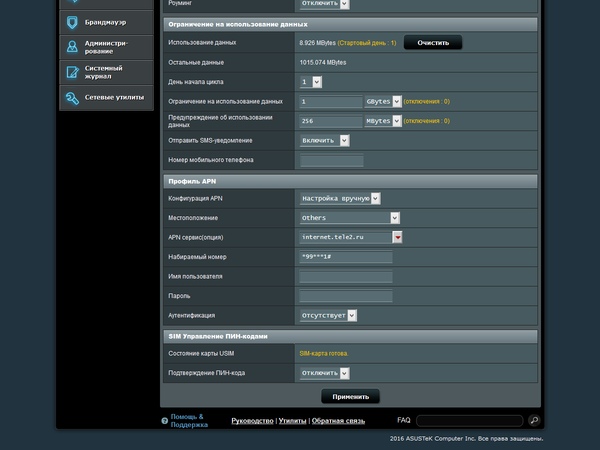Click the FAQ search input field

point(470,421)
